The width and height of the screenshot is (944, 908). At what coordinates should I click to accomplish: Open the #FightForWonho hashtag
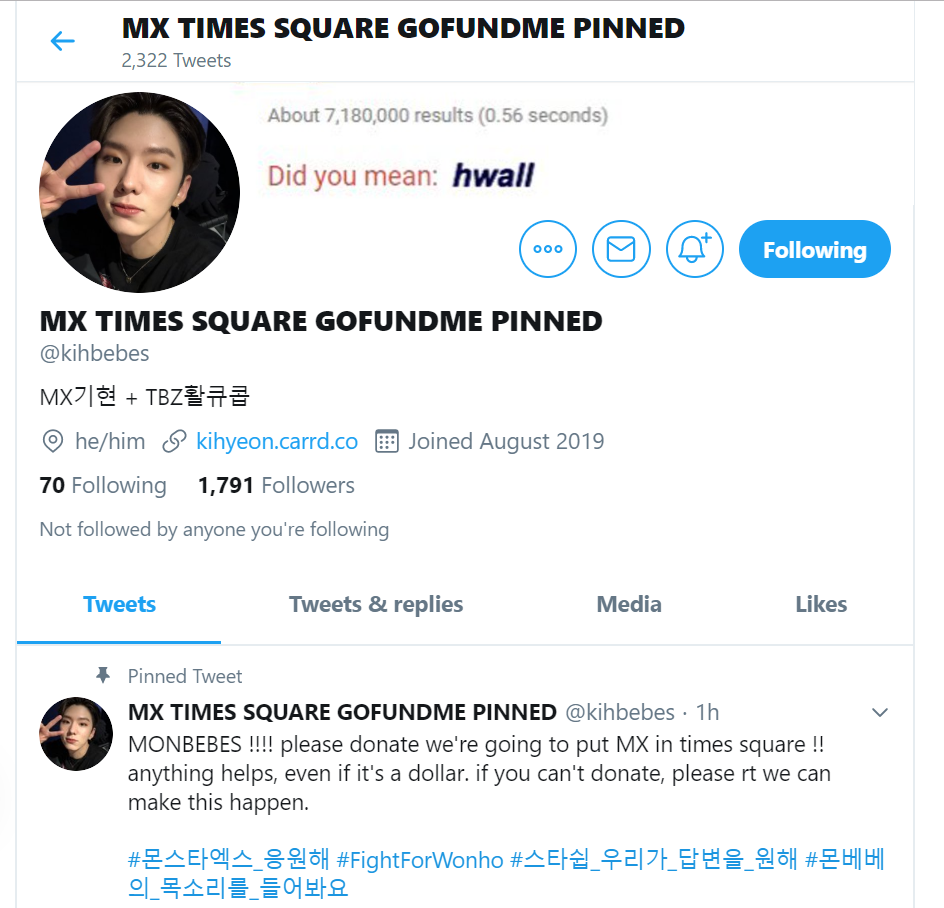pos(420,859)
